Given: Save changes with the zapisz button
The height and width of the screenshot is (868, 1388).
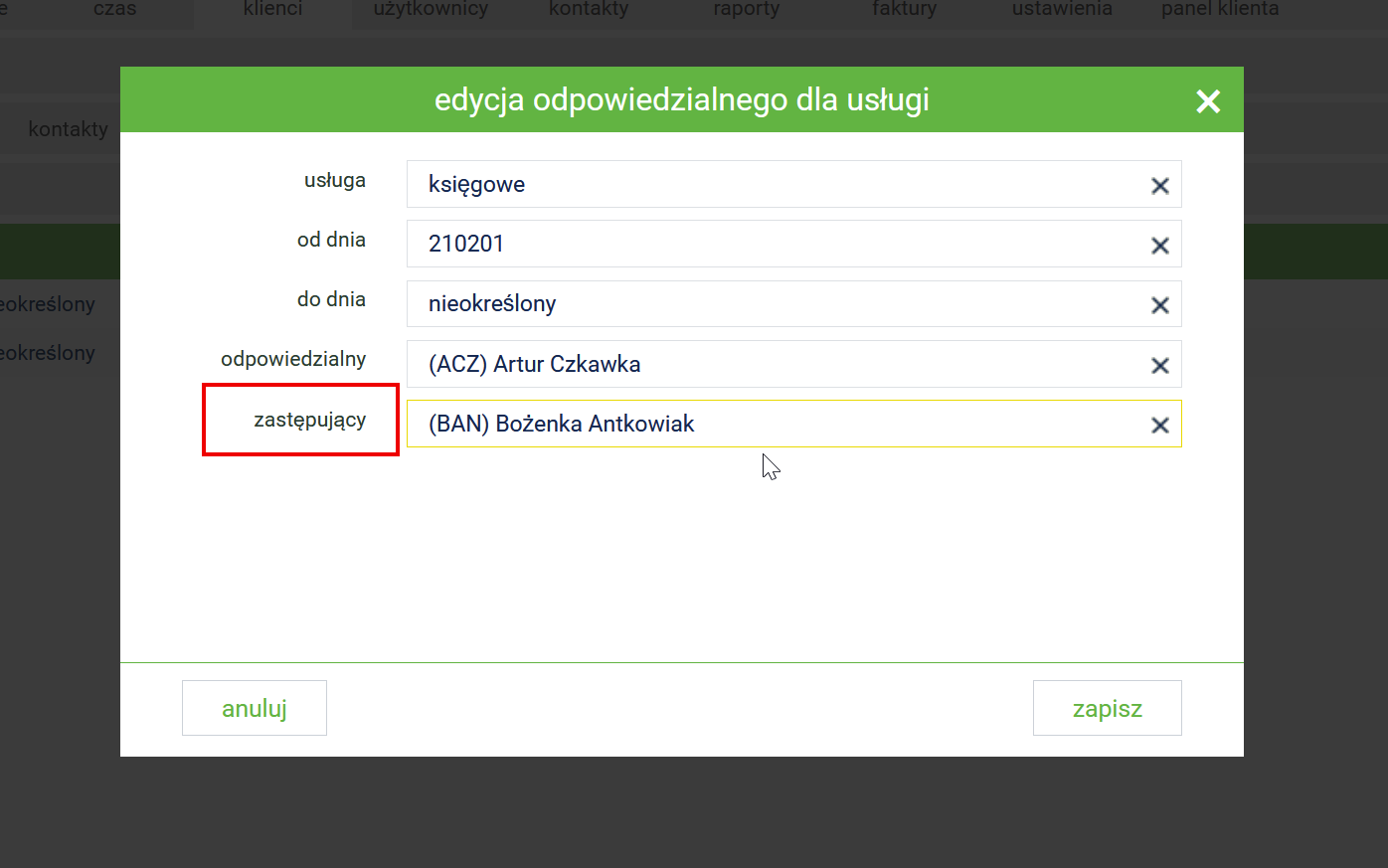Looking at the screenshot, I should tap(1107, 709).
